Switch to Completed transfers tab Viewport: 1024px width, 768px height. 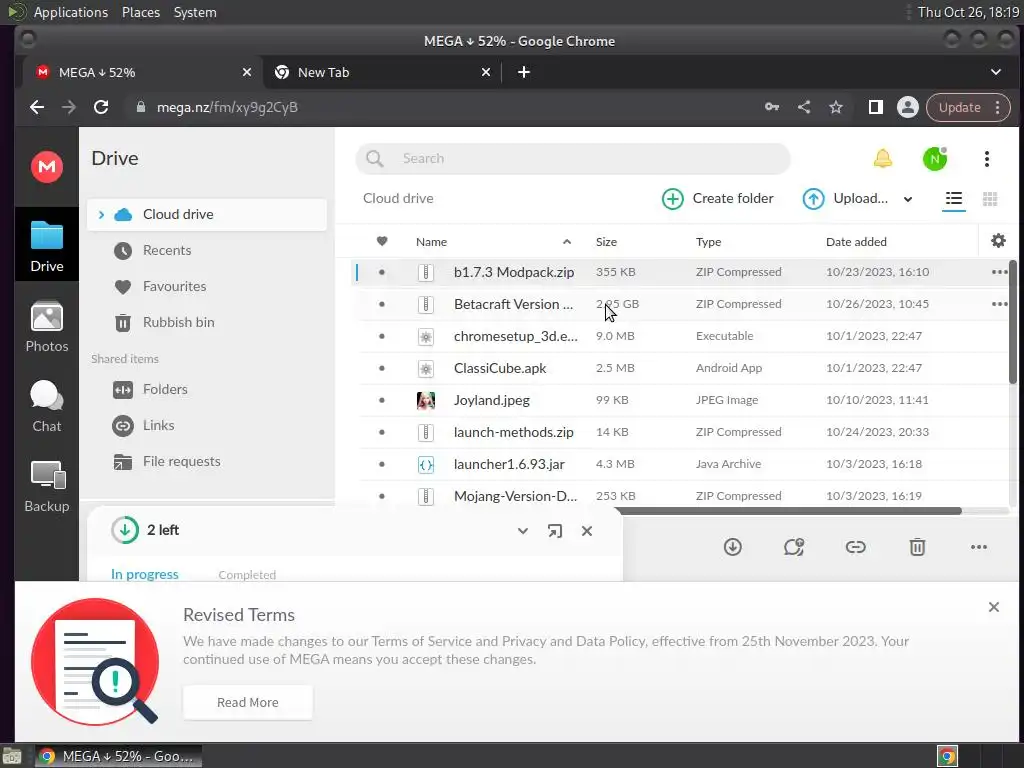[x=247, y=575]
